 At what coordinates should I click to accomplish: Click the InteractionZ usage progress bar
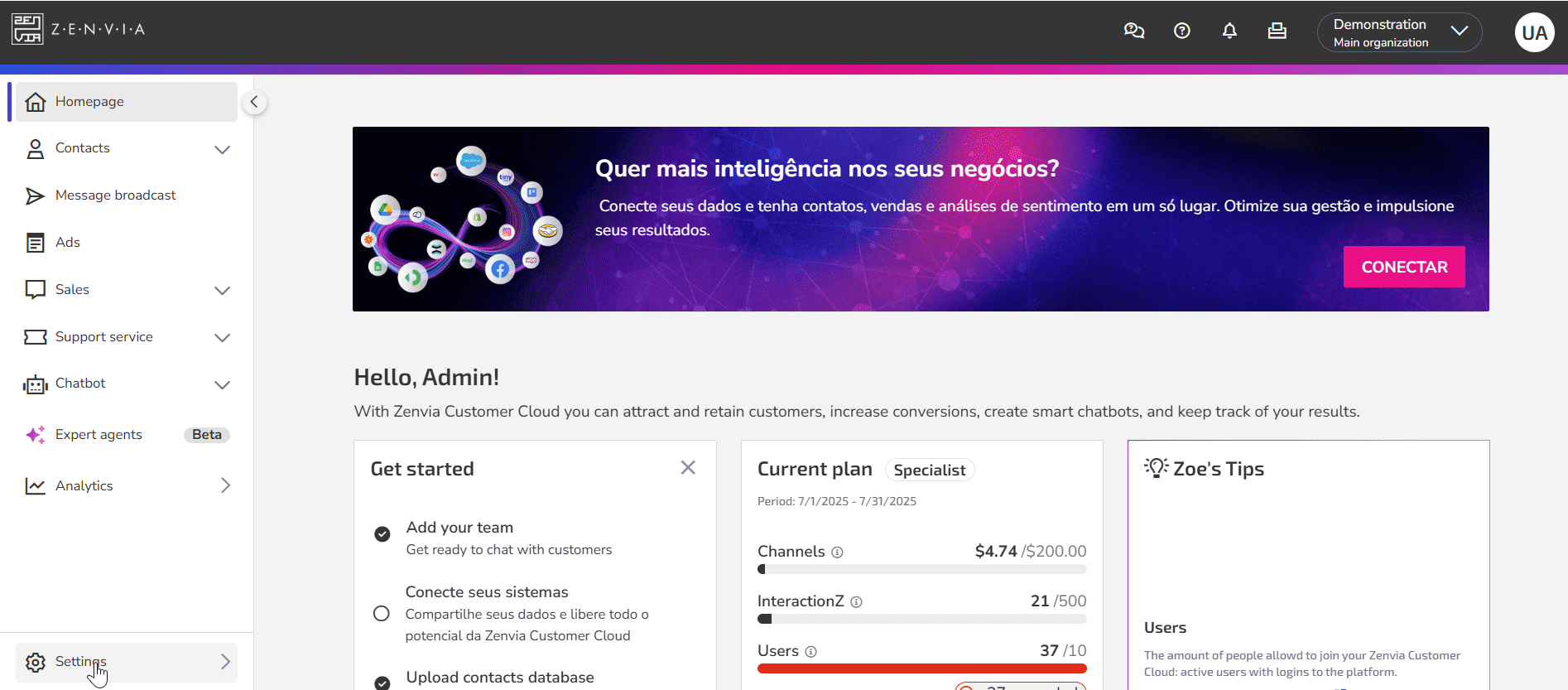coord(921,619)
